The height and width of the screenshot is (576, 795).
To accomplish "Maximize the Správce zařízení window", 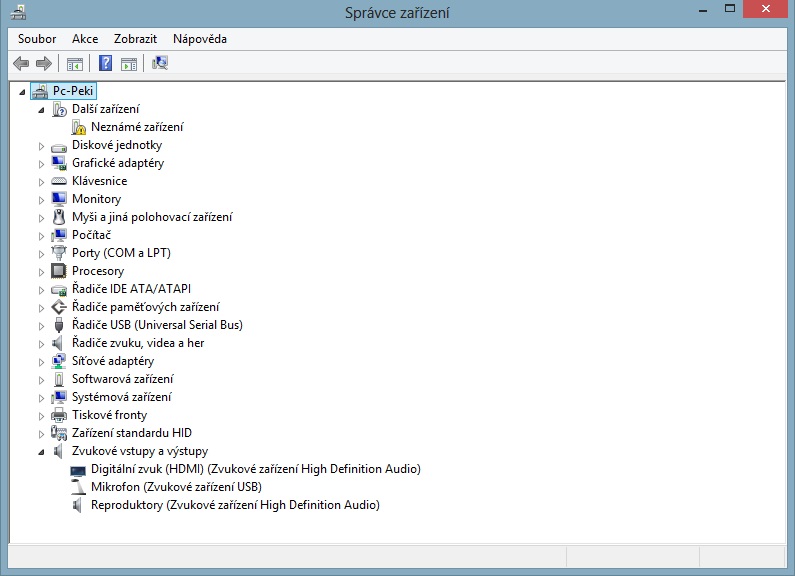I will (x=730, y=9).
